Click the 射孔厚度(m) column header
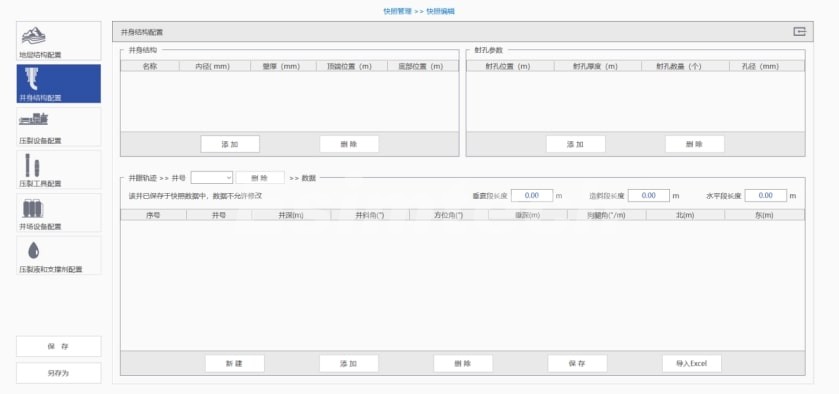The image size is (839, 394). (x=598, y=66)
